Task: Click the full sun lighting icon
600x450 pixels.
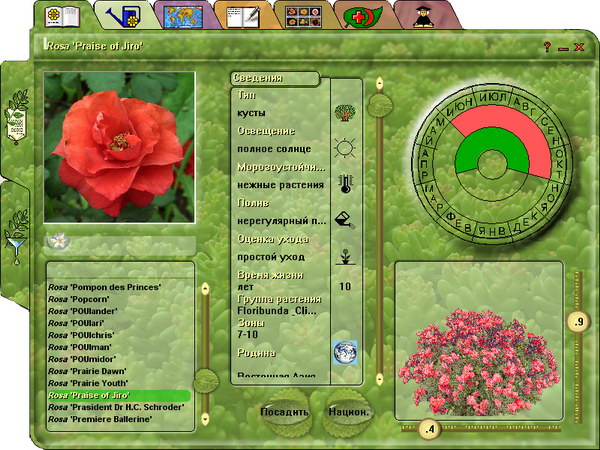Action: (x=345, y=148)
